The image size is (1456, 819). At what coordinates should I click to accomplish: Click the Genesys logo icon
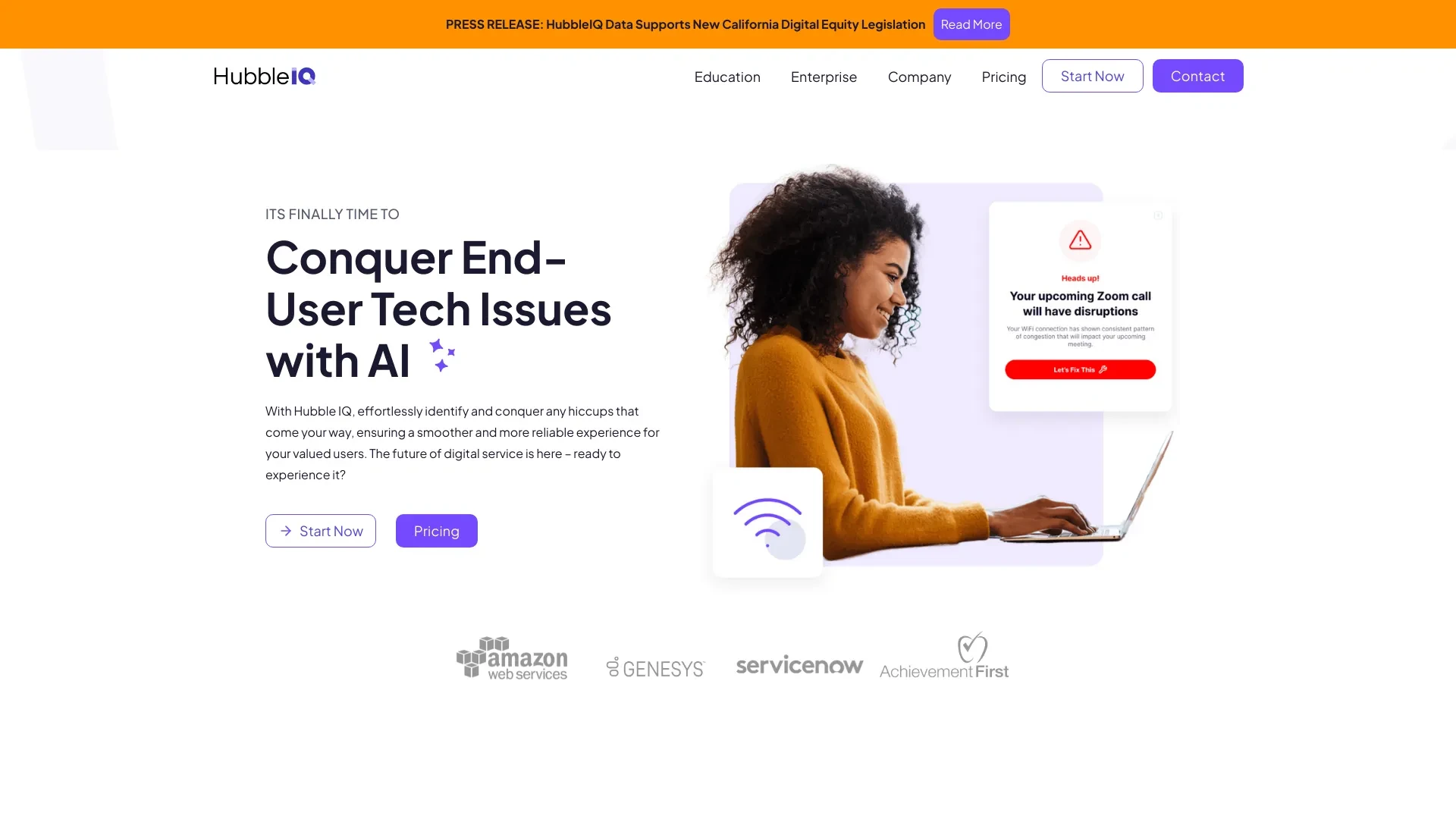[x=612, y=666]
